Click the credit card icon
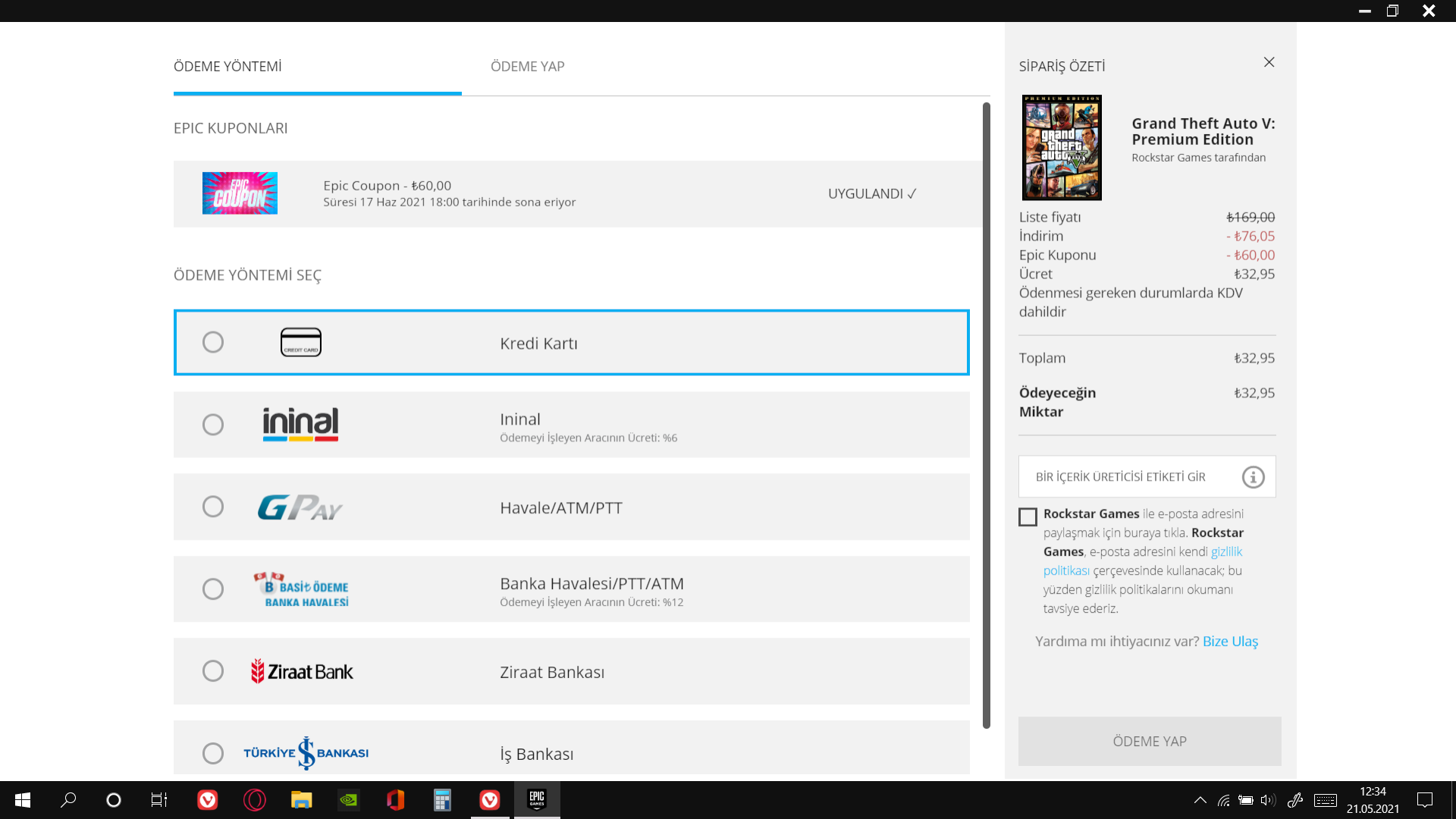 click(x=301, y=342)
